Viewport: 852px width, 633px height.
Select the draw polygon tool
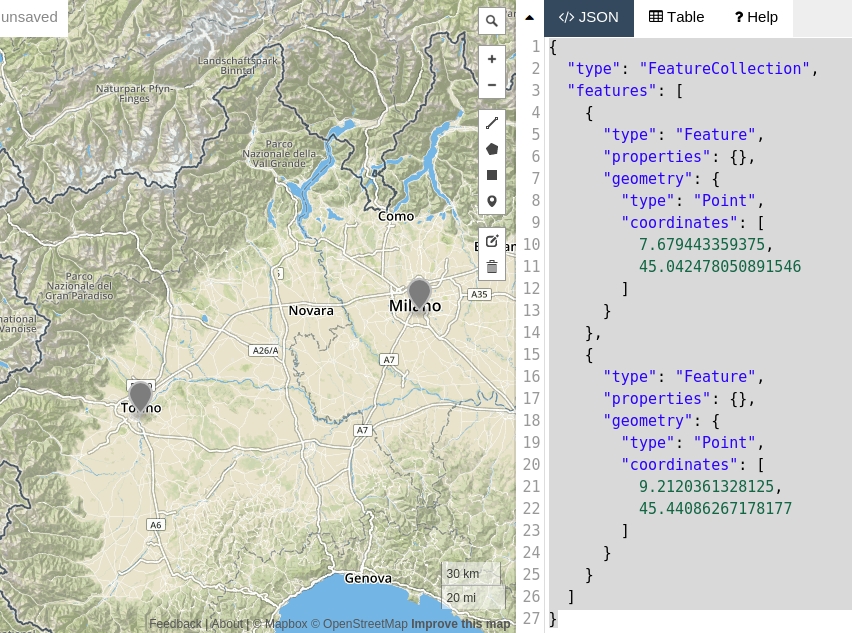491,149
